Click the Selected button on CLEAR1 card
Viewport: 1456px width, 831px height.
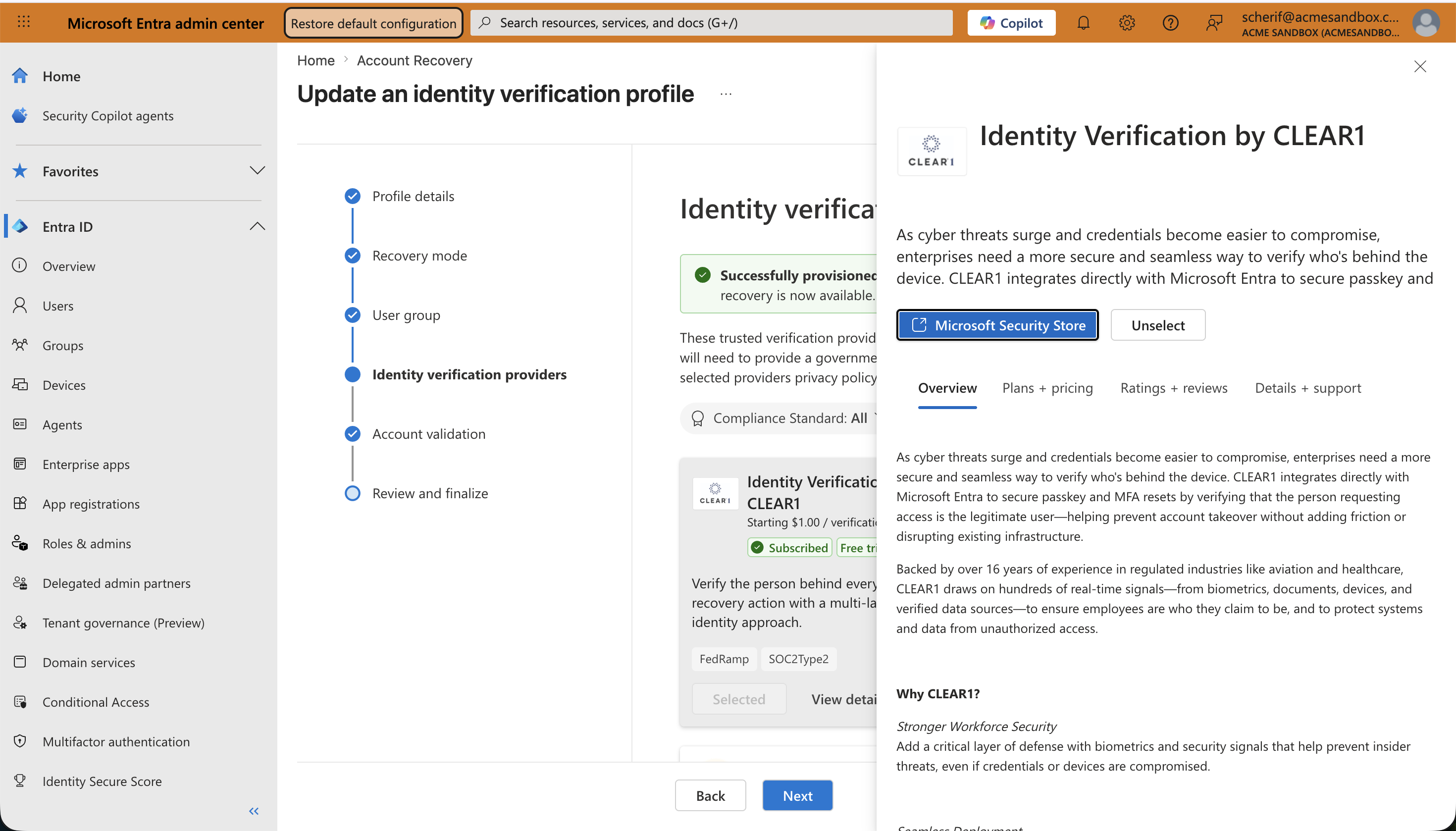tap(738, 699)
